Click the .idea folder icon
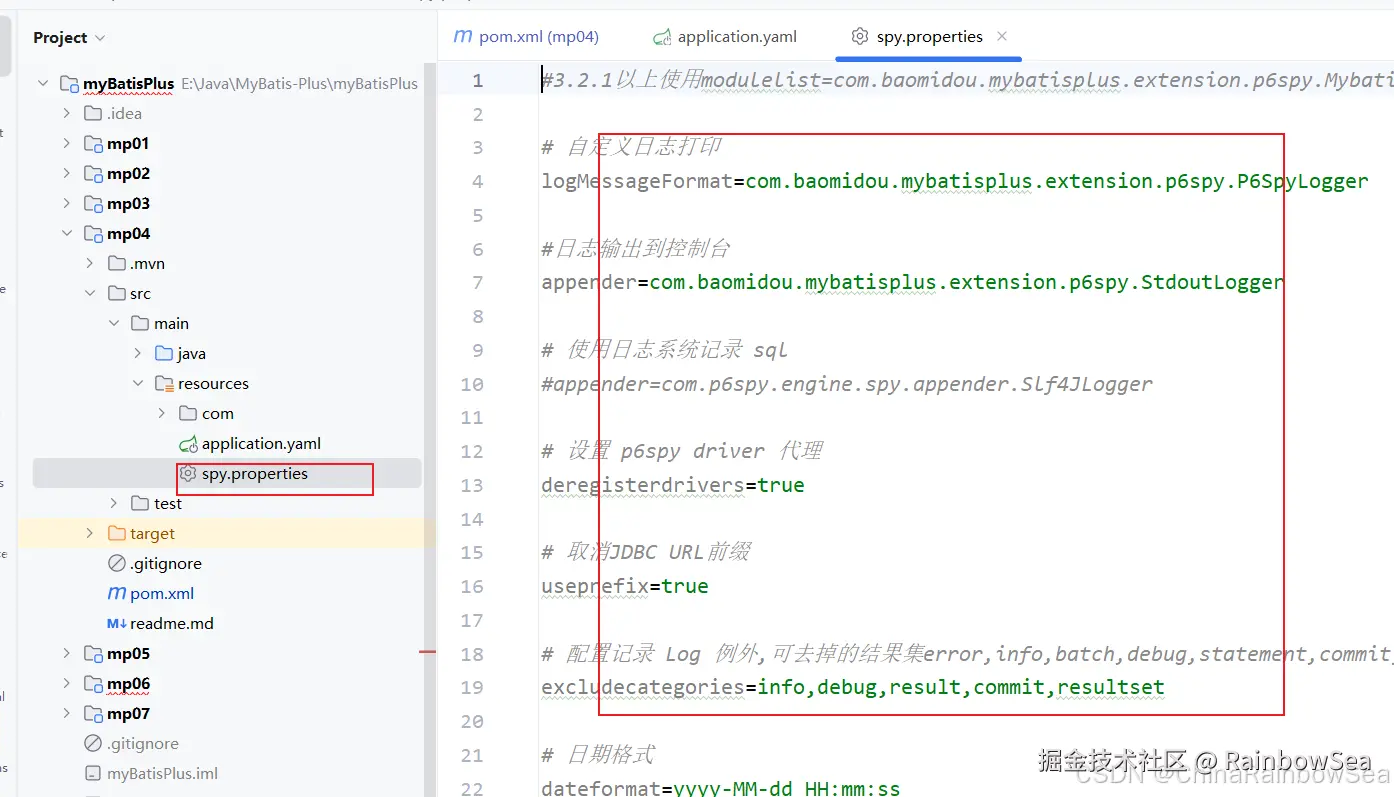 (93, 113)
